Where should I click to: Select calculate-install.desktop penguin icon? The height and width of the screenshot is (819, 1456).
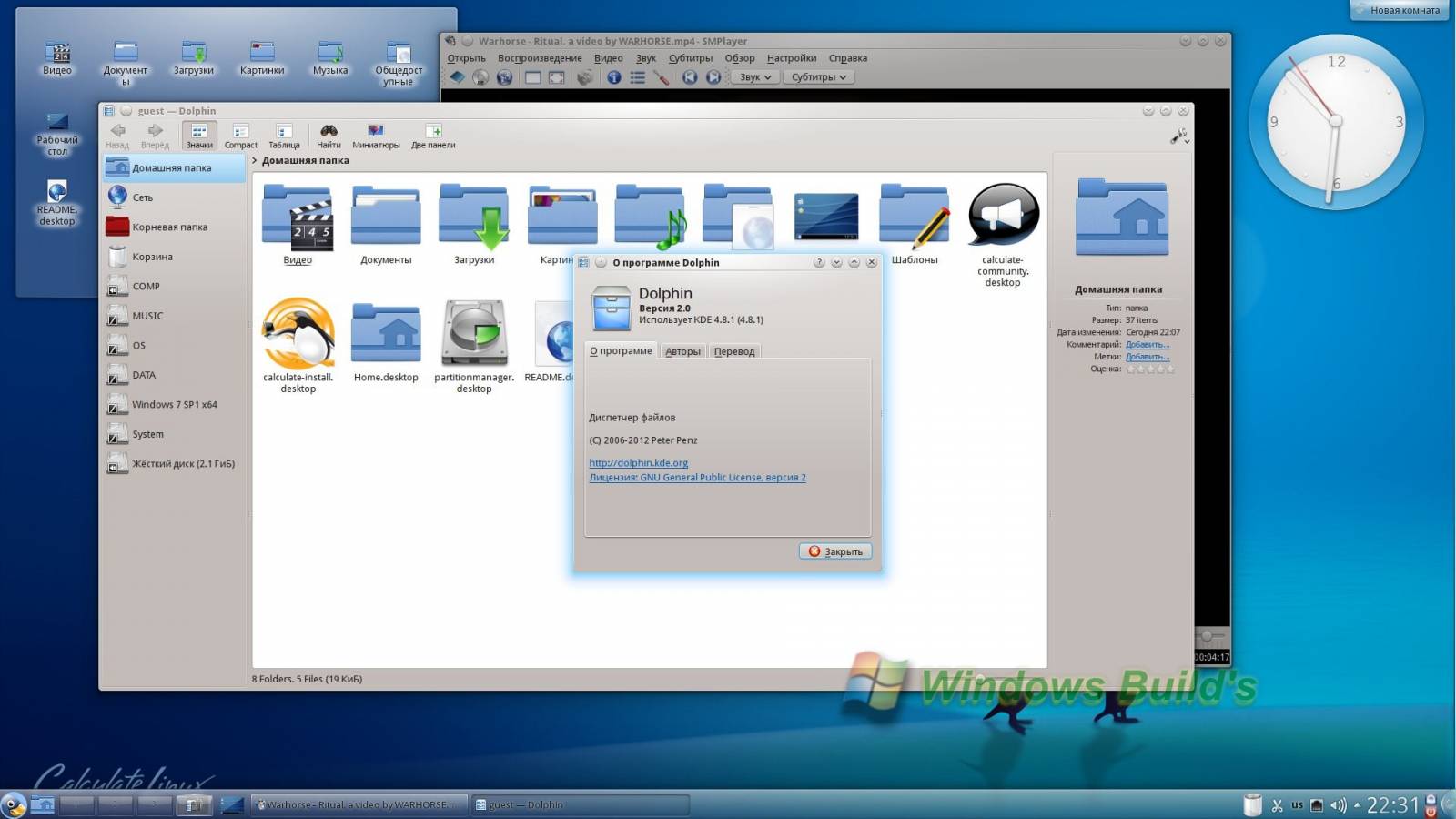298,333
